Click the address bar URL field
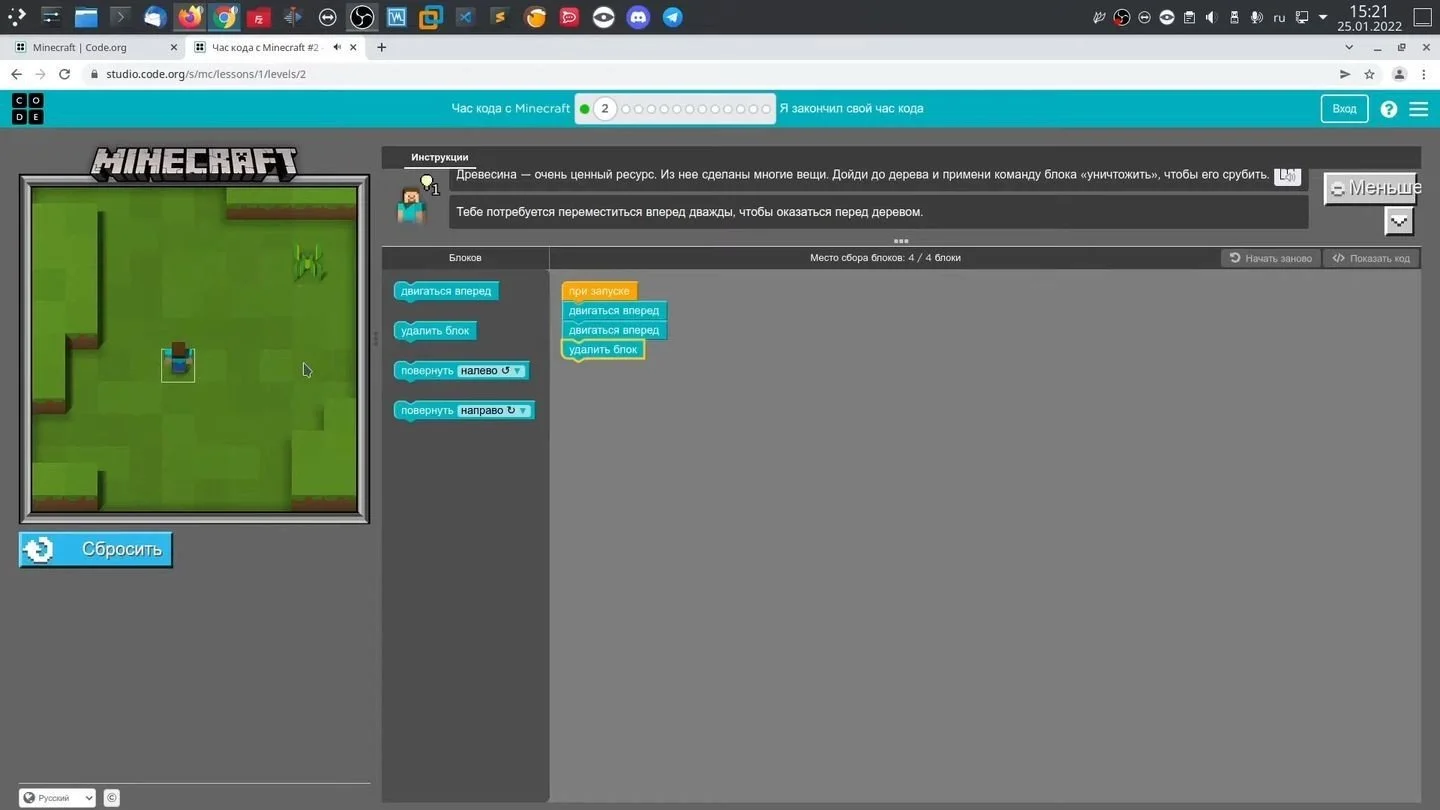 710,74
